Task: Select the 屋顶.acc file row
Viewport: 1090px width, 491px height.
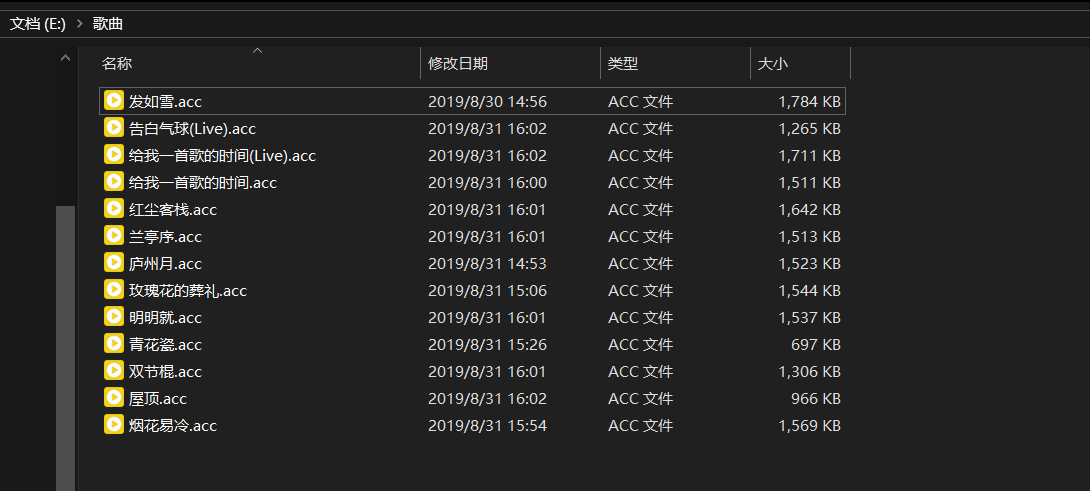Action: 473,399
